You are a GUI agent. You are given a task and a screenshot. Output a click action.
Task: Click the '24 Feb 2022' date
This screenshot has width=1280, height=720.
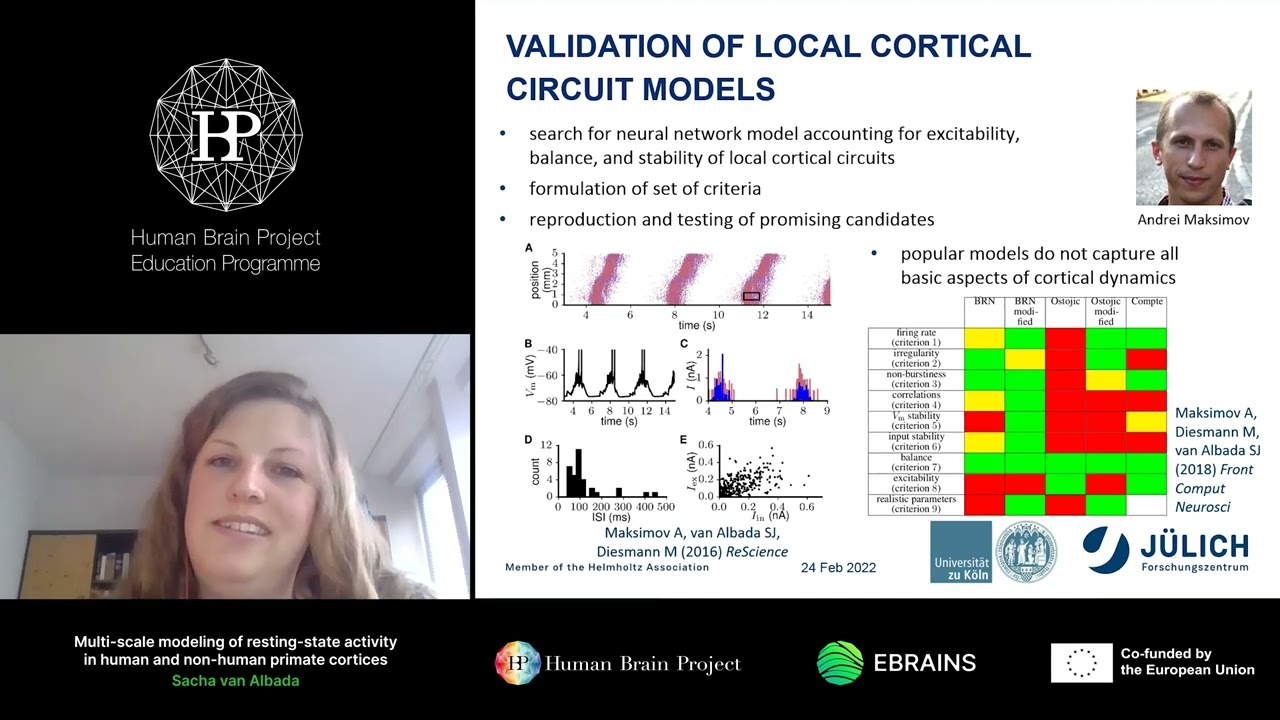point(838,567)
